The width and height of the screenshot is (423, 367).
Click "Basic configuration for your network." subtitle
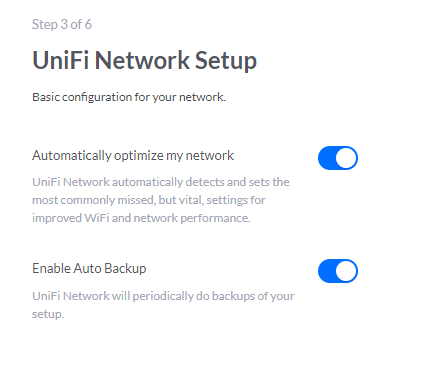click(x=129, y=97)
